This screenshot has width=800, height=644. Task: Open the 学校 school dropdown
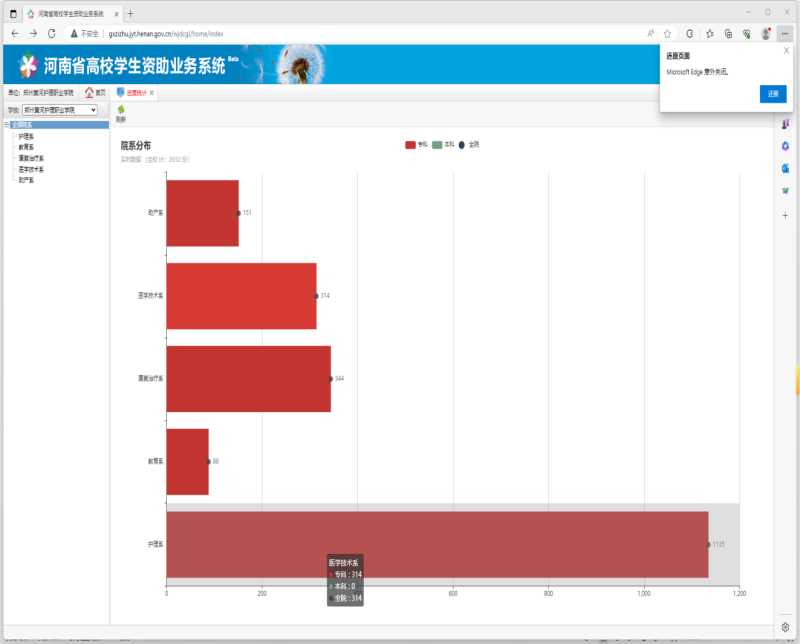60,109
